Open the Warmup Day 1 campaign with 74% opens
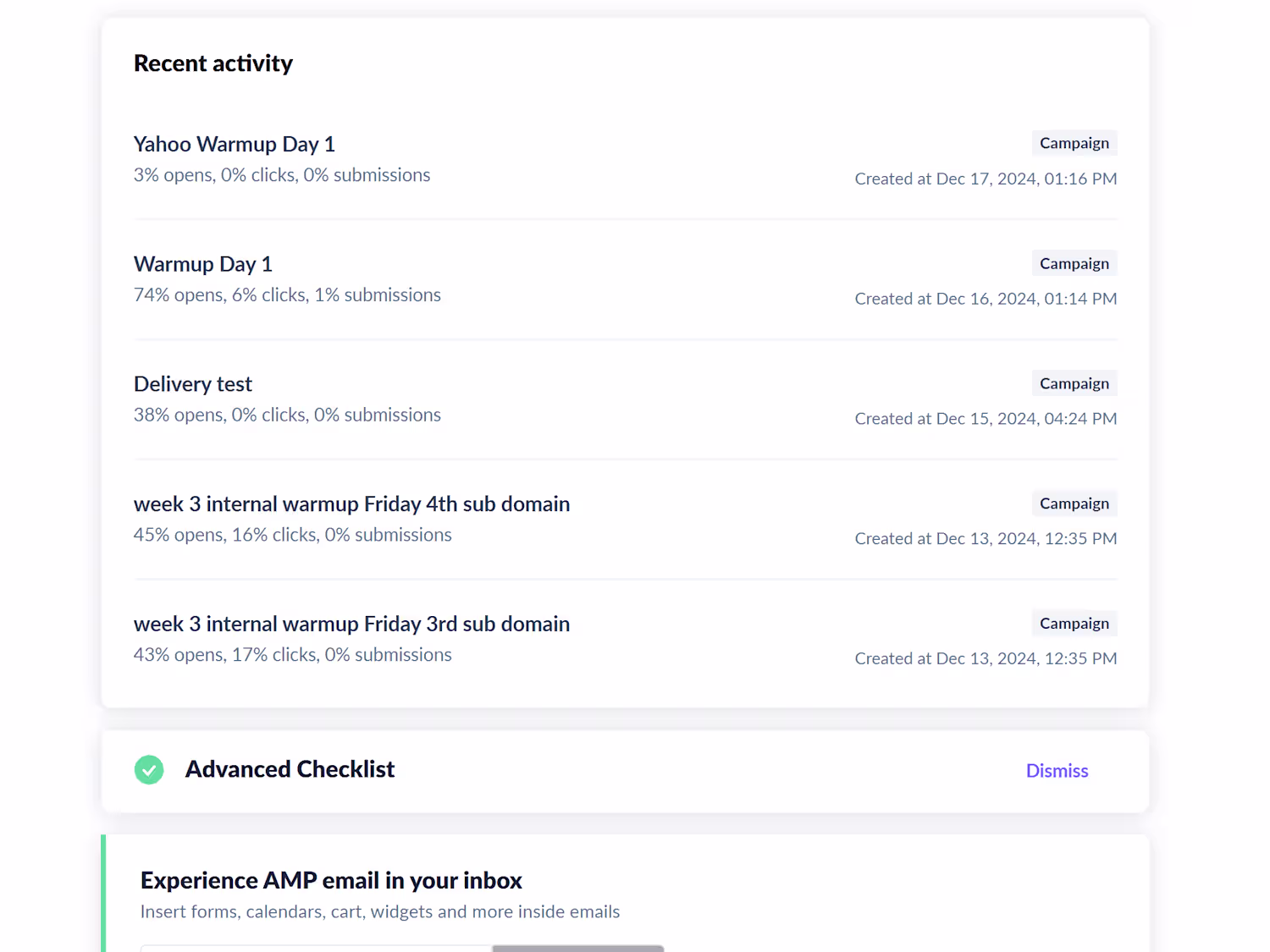This screenshot has height=952, width=1270. click(203, 265)
